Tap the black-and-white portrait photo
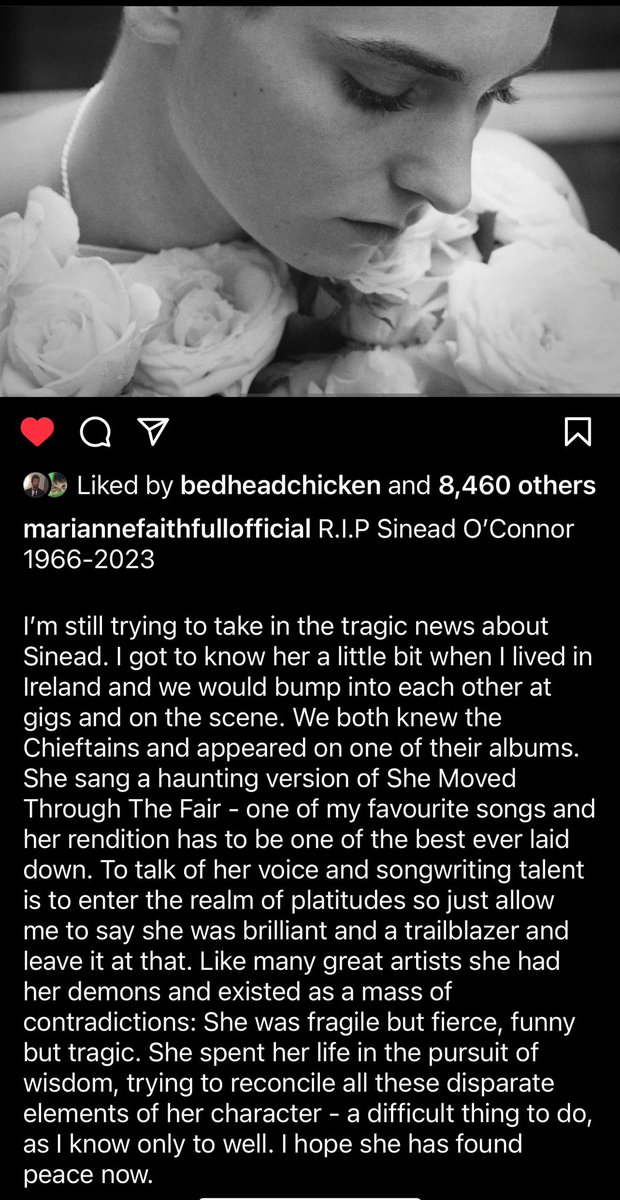This screenshot has height=1200, width=620. [310, 198]
